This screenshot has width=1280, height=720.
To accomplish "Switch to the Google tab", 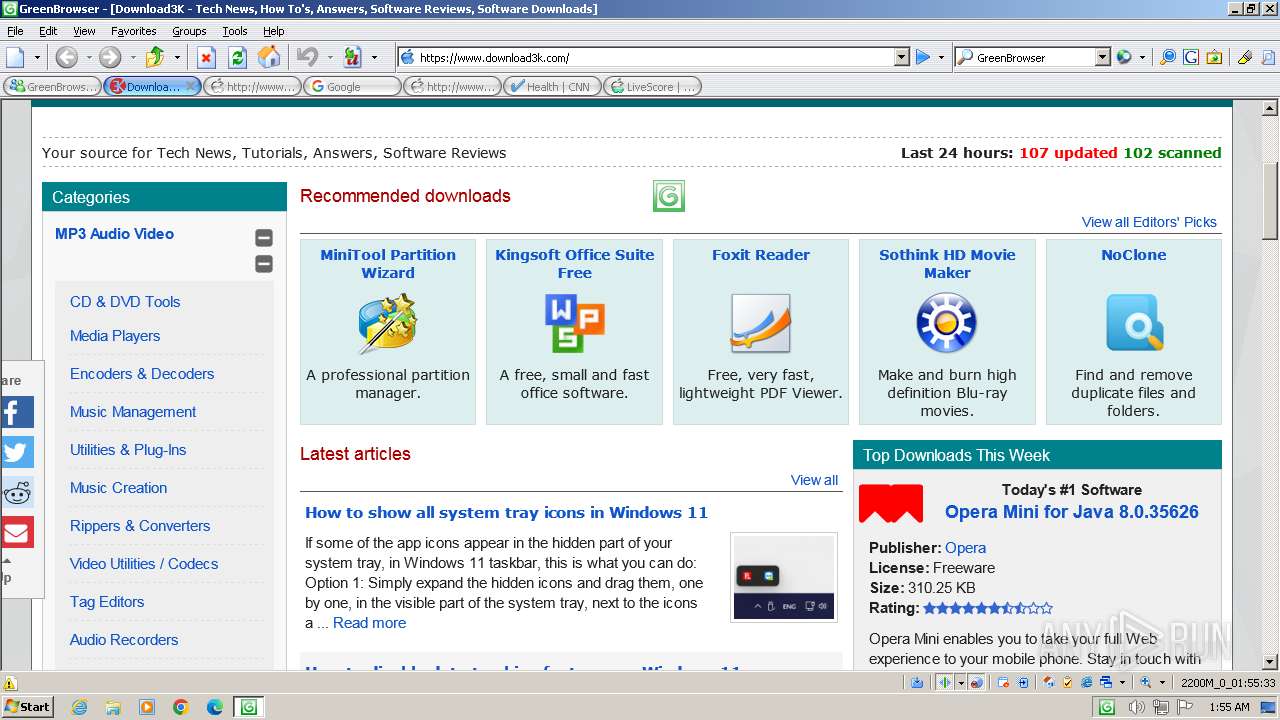I will [x=352, y=87].
